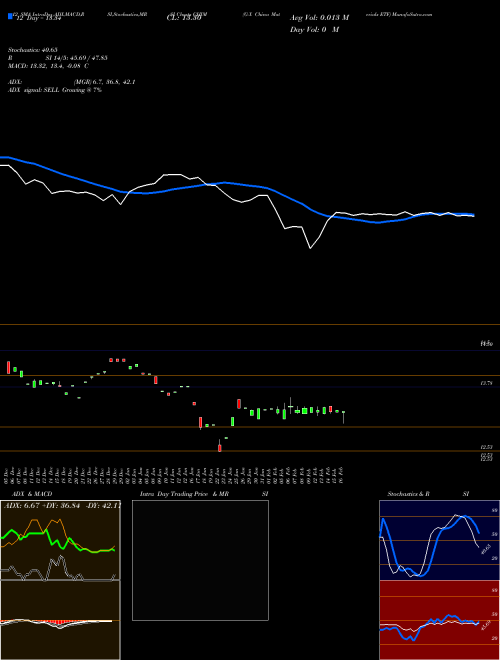The height and width of the screenshot is (660, 500).
Task: Click the Day Vol: 0 M text
Action: 314,30
